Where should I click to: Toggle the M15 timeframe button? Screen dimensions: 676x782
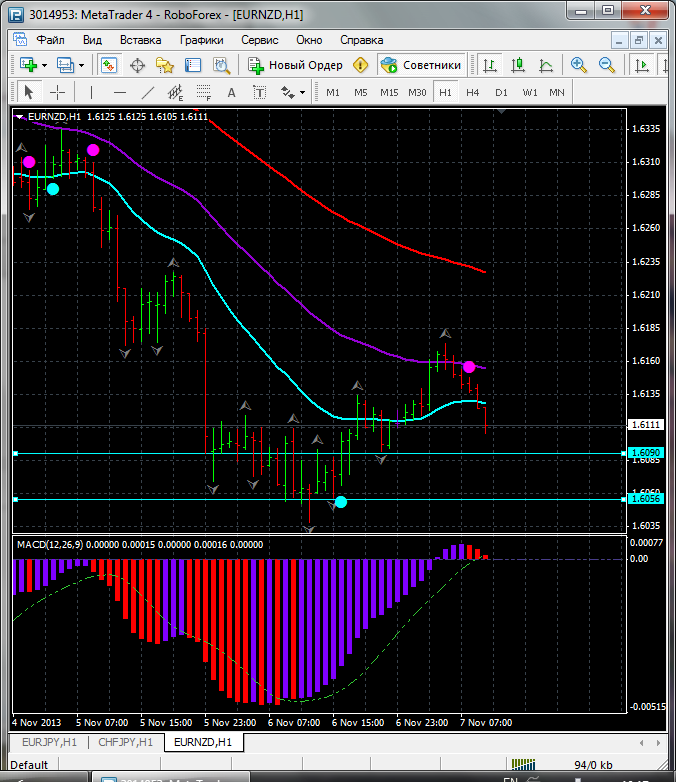coord(389,92)
